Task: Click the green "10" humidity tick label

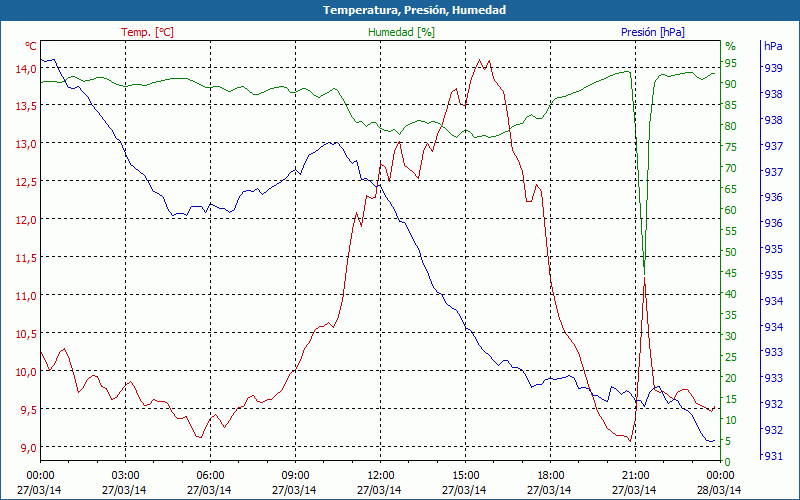Action: point(731,420)
